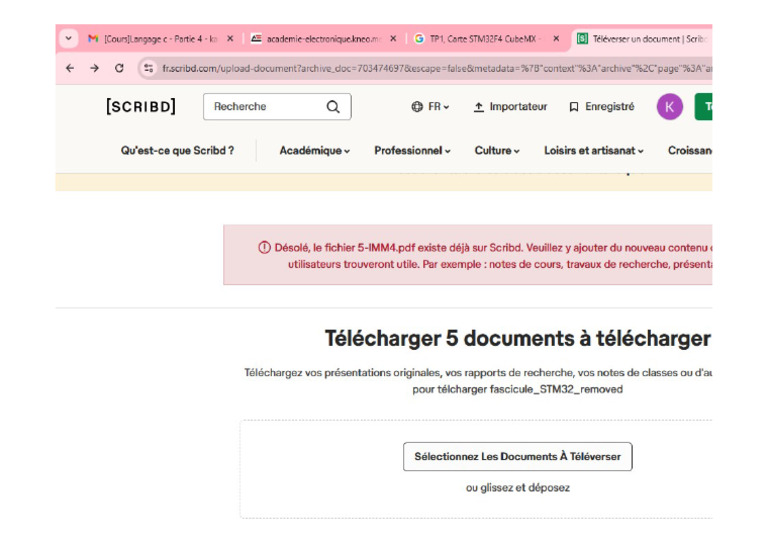Click the 5-IMM4.pdf error message text
The height and width of the screenshot is (543, 768).
click(x=493, y=256)
